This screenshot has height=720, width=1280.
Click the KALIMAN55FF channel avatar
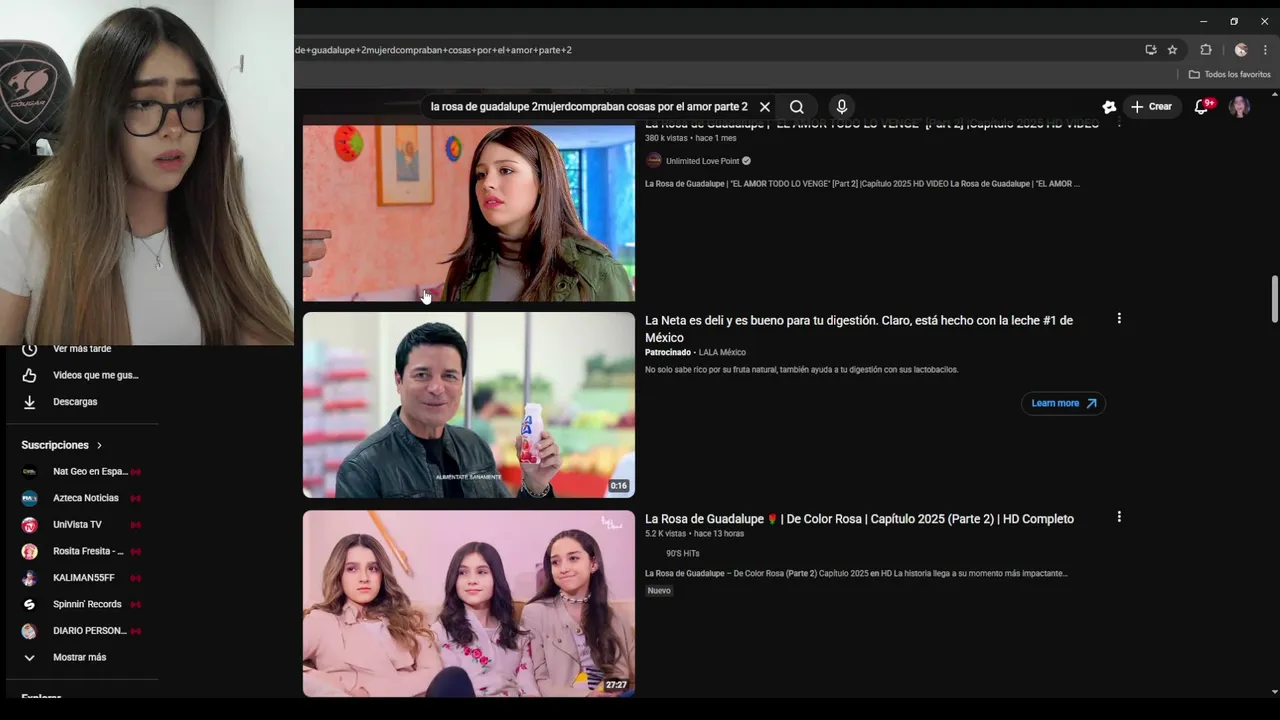coord(29,578)
